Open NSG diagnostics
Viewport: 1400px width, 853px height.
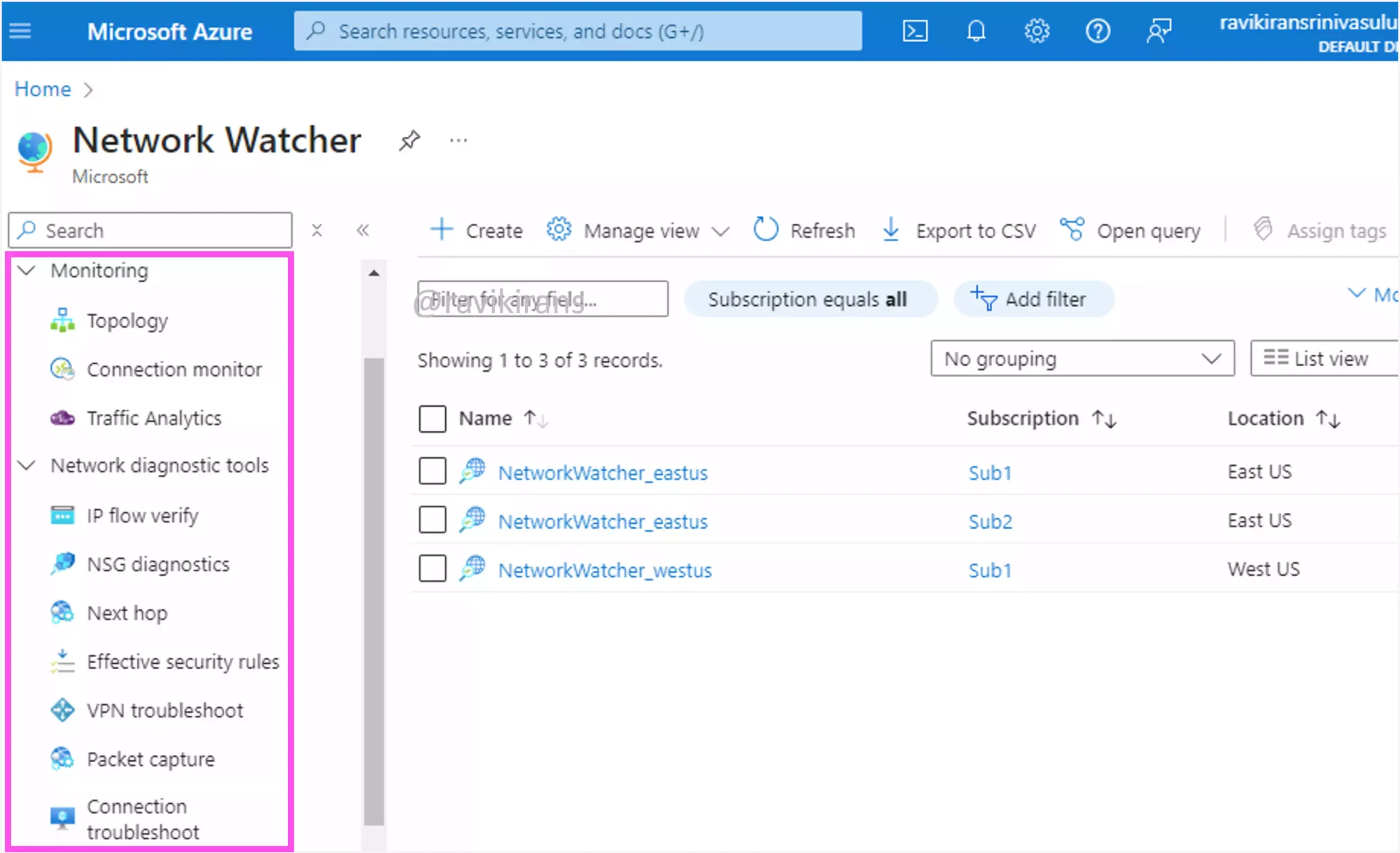click(x=159, y=564)
